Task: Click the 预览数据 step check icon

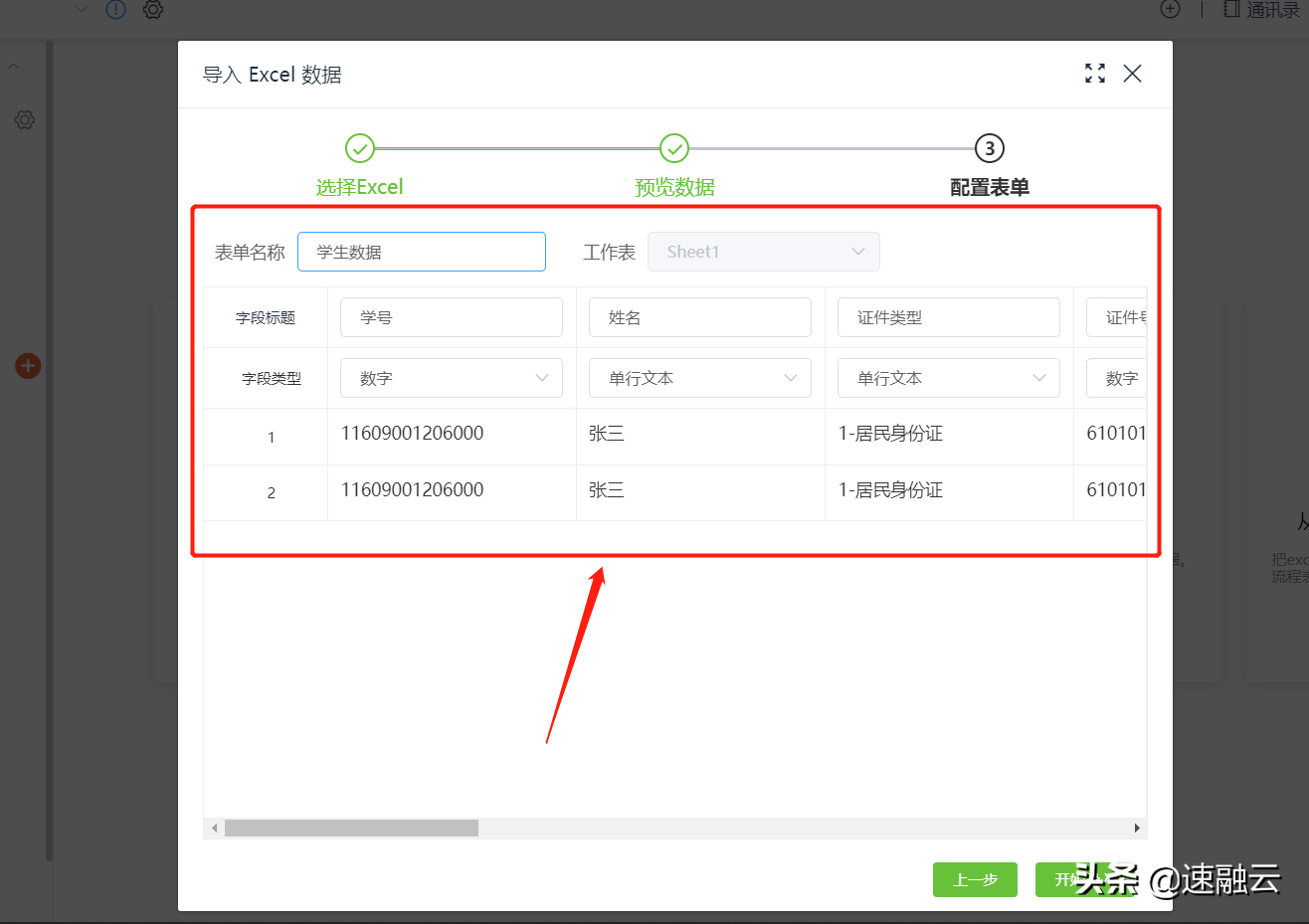Action: tap(674, 148)
